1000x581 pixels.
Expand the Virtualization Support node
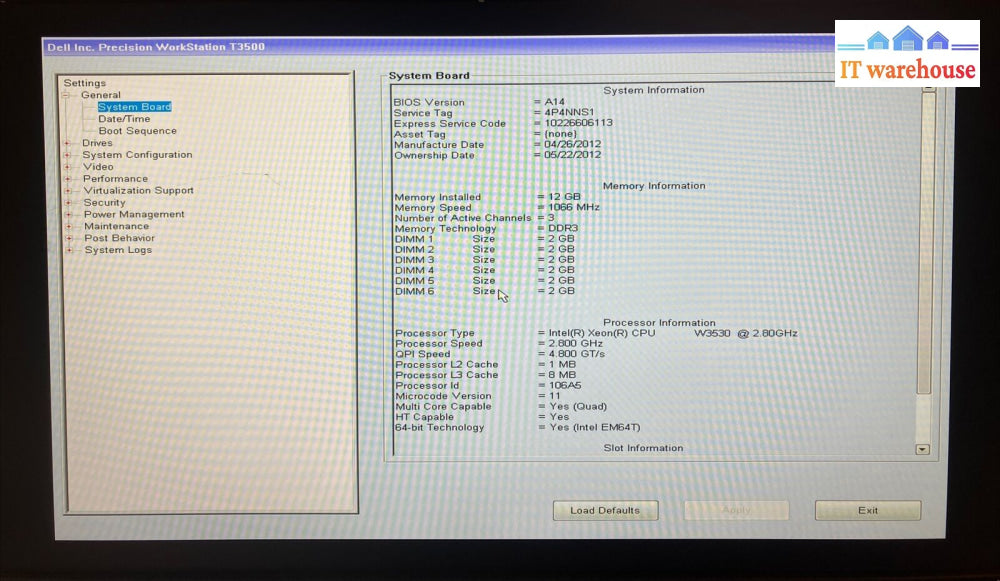tap(68, 191)
